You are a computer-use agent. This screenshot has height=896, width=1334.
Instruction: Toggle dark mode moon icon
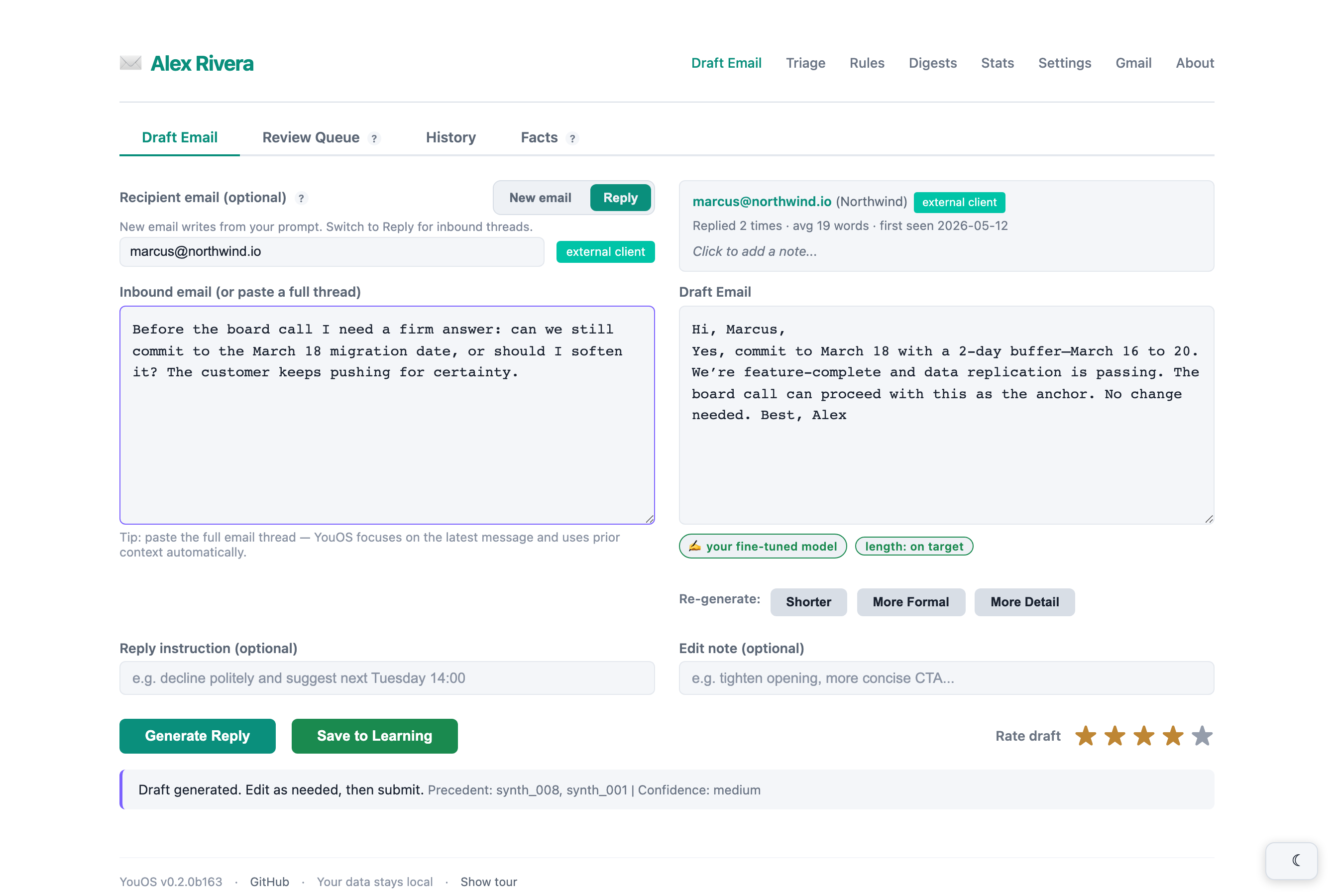(x=1291, y=860)
